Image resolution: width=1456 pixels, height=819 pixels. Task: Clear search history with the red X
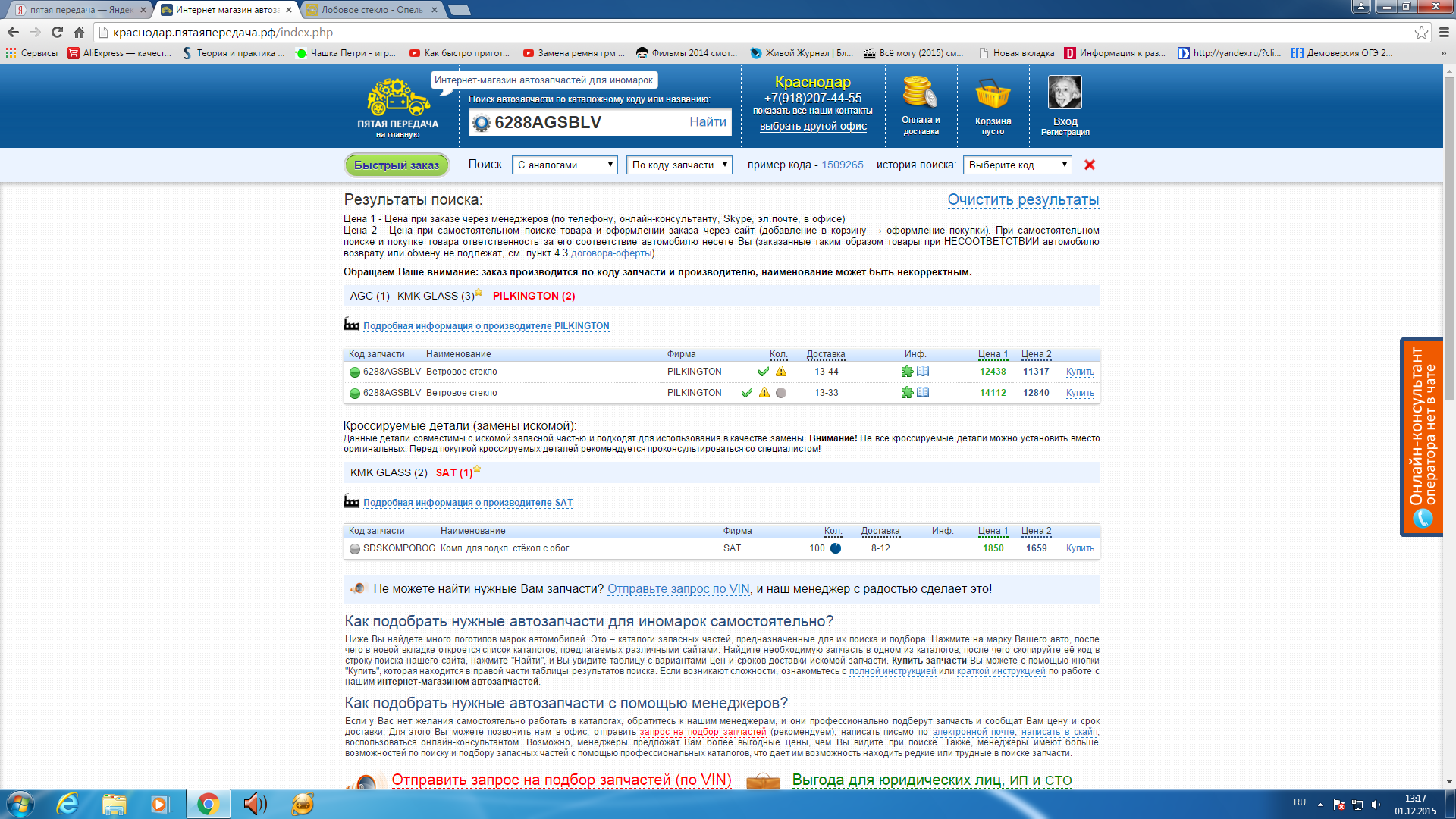[1090, 165]
